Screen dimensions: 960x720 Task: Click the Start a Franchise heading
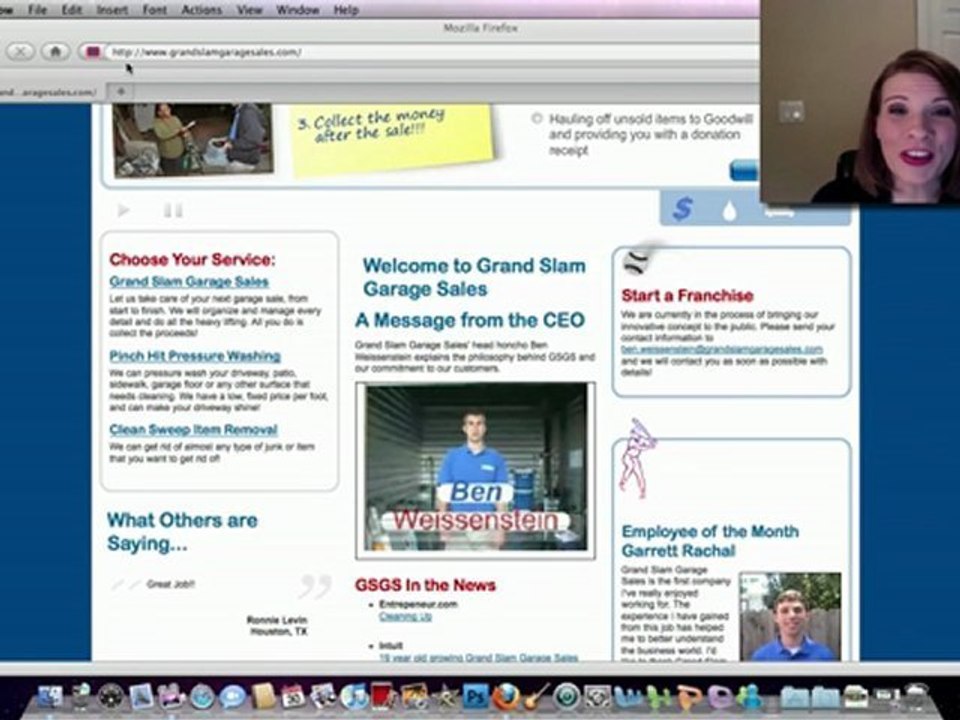tap(687, 296)
